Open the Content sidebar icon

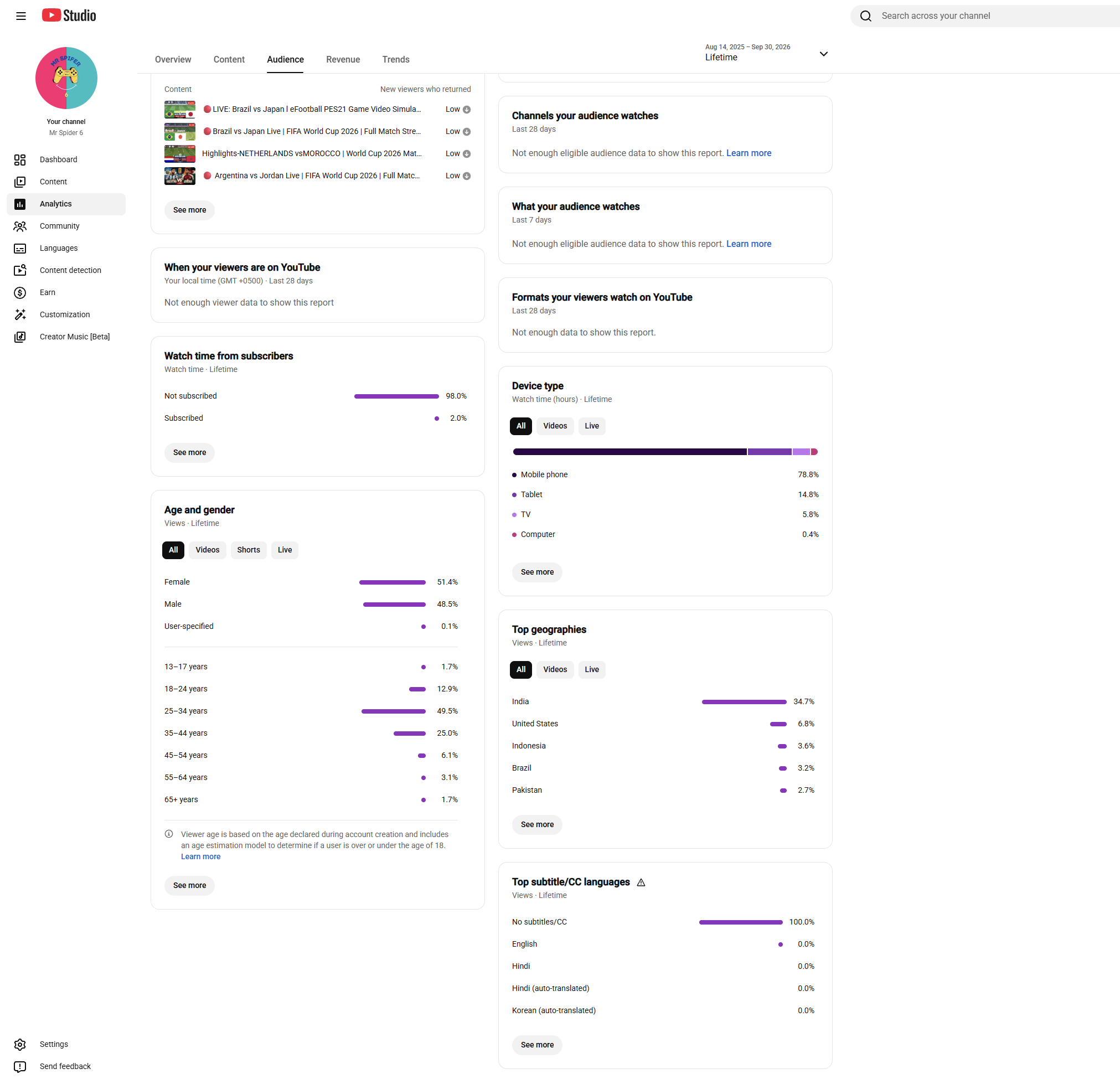[x=20, y=182]
